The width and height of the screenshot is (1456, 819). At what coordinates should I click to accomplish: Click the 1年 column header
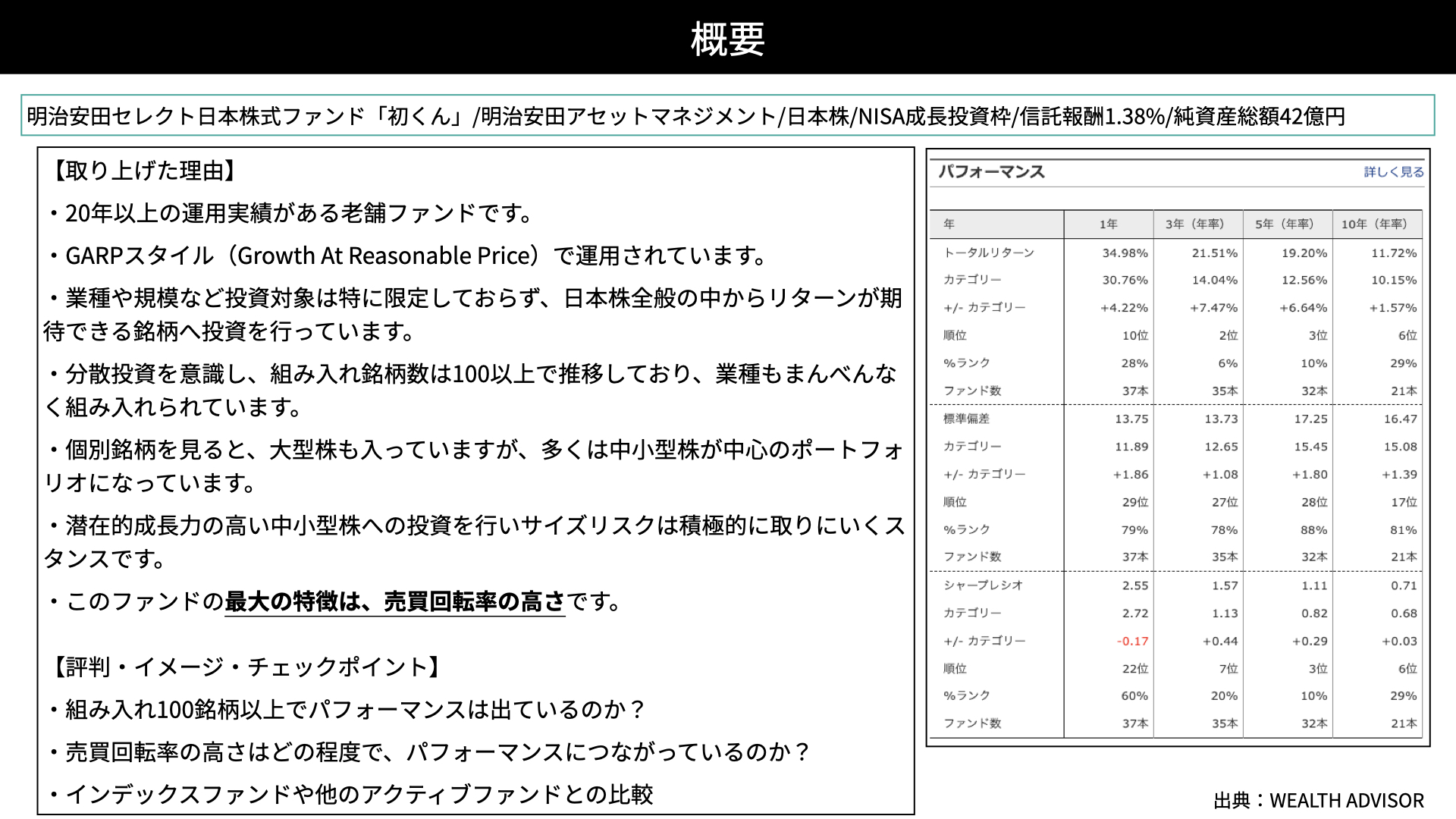(x=1109, y=224)
